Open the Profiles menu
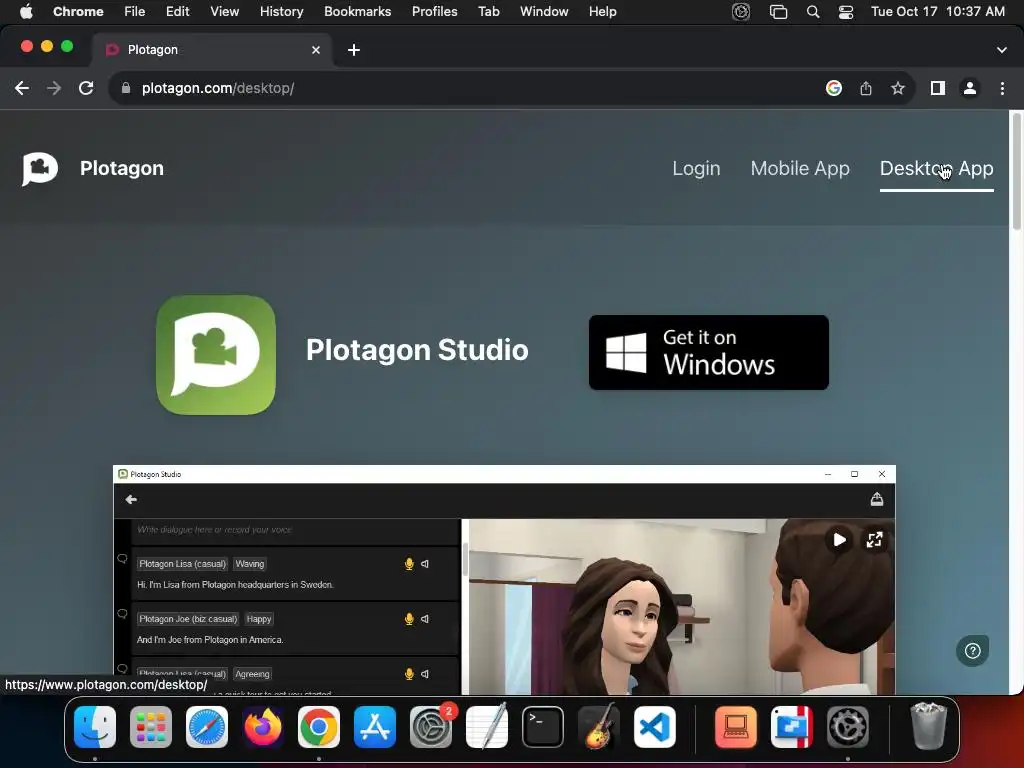The image size is (1024, 768). pos(435,12)
